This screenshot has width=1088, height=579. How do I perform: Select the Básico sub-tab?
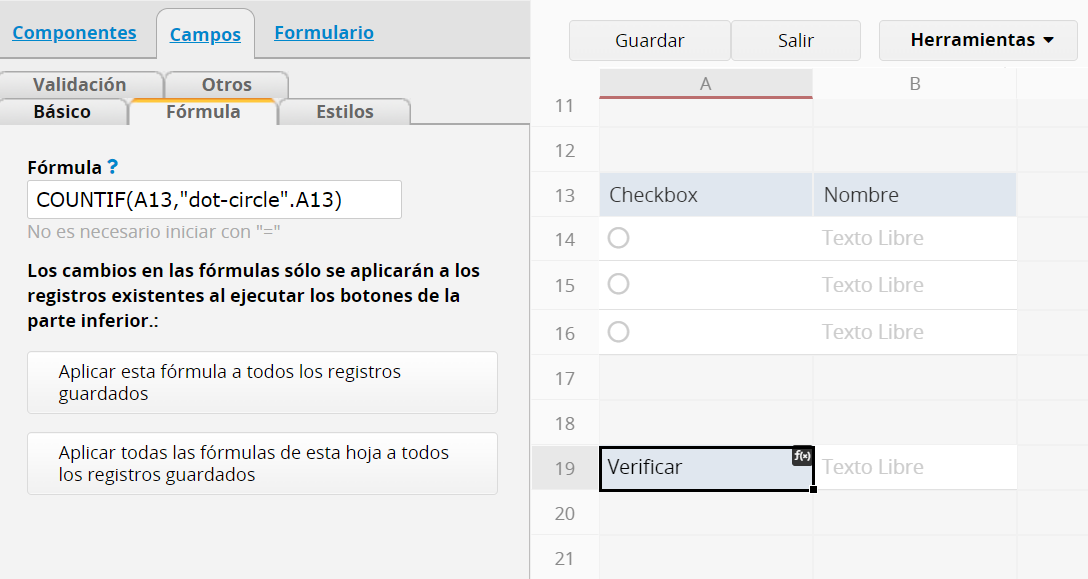click(x=62, y=112)
